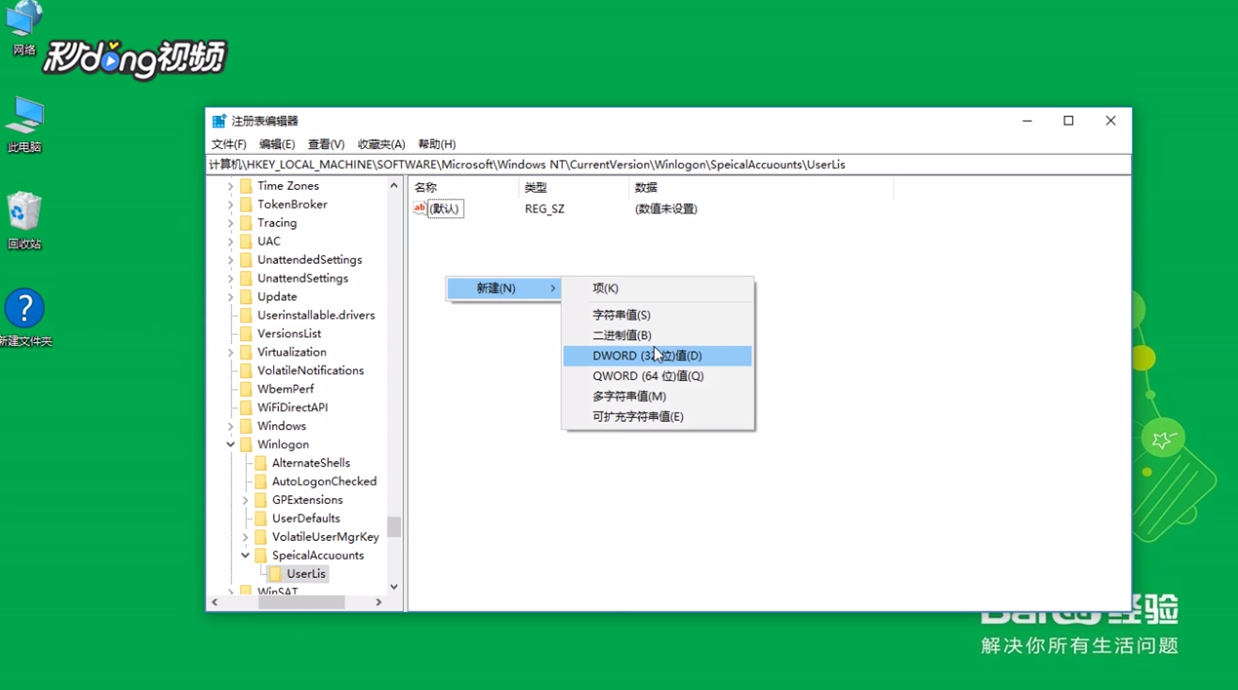
Task: Select the AutoLogonChecked tree item
Action: tap(324, 482)
